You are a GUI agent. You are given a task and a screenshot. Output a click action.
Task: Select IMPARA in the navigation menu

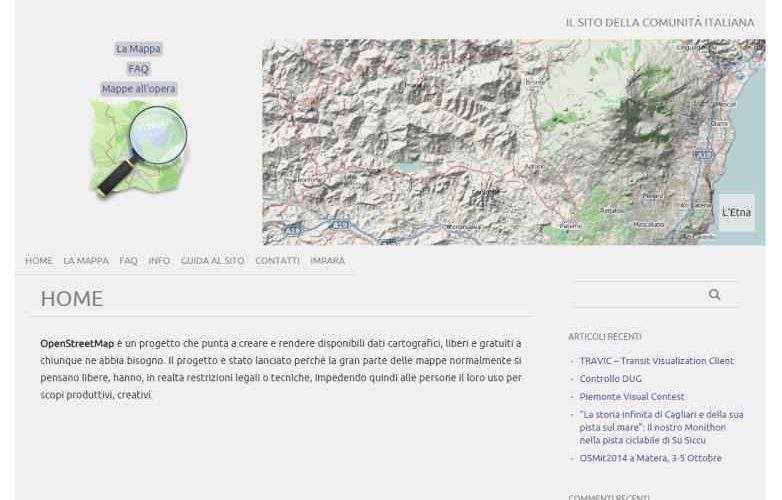(327, 261)
